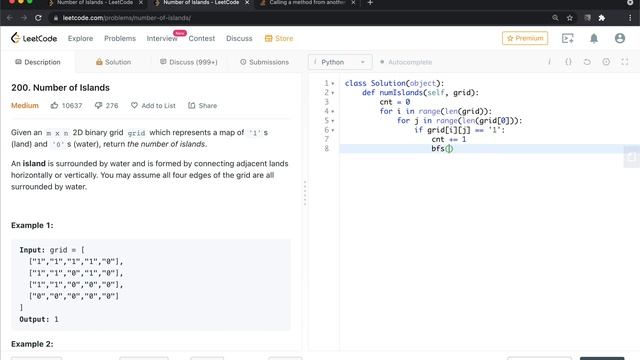
Task: Click the side tab on editor right edge
Action: pyautogui.click(x=632, y=156)
